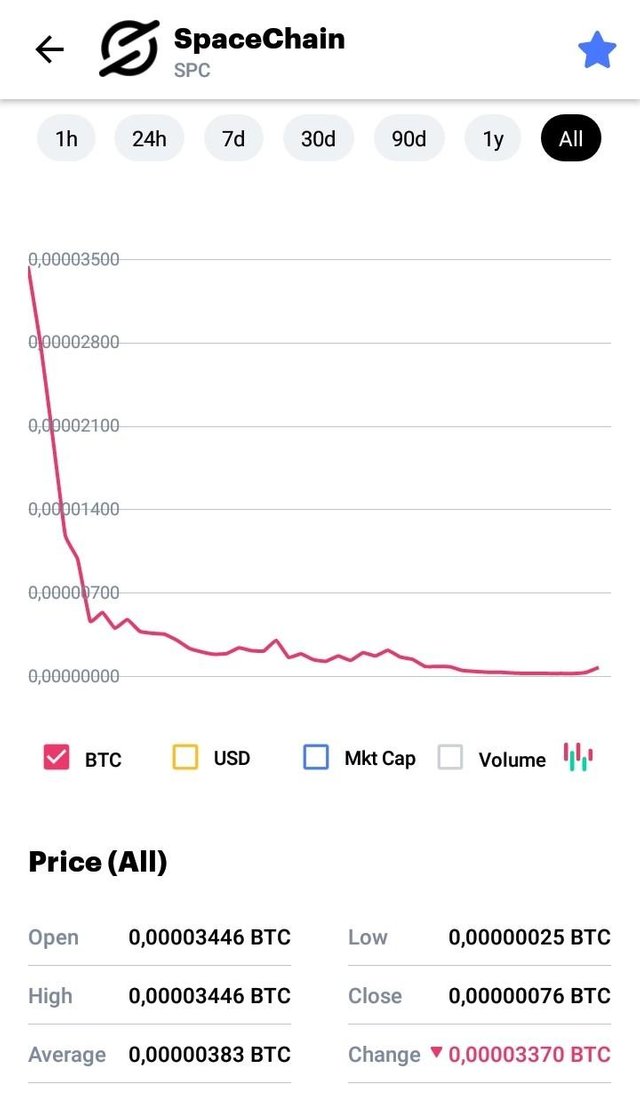Click the Change value in red
This screenshot has height=1095, width=640.
pyautogui.click(x=528, y=1055)
